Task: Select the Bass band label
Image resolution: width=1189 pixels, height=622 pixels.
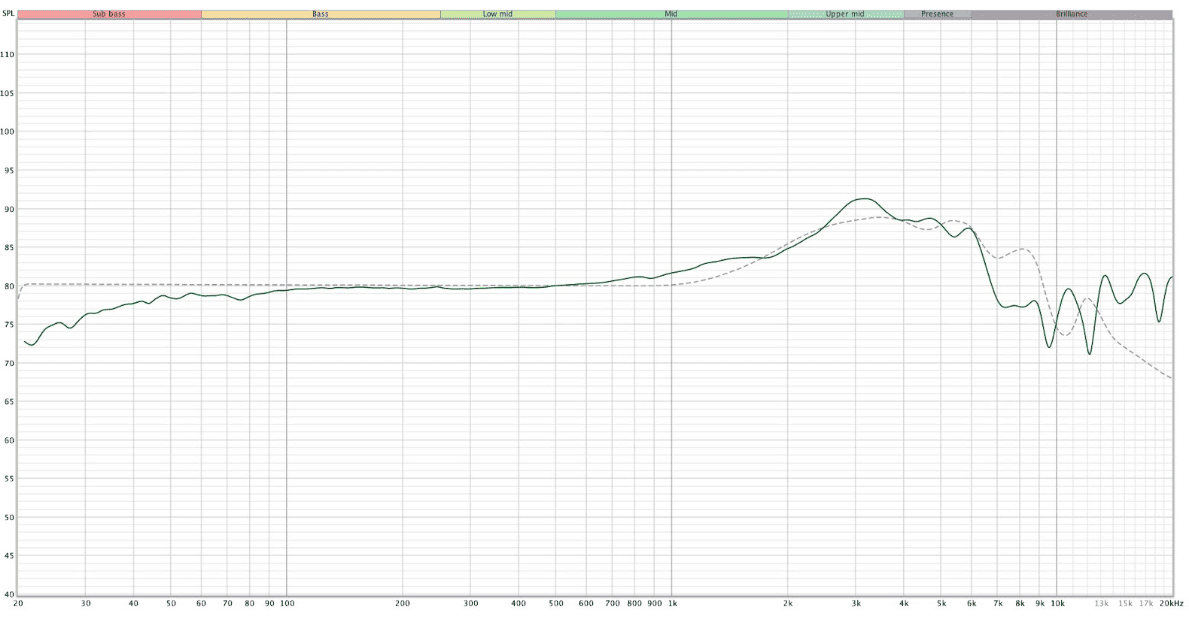Action: (321, 14)
